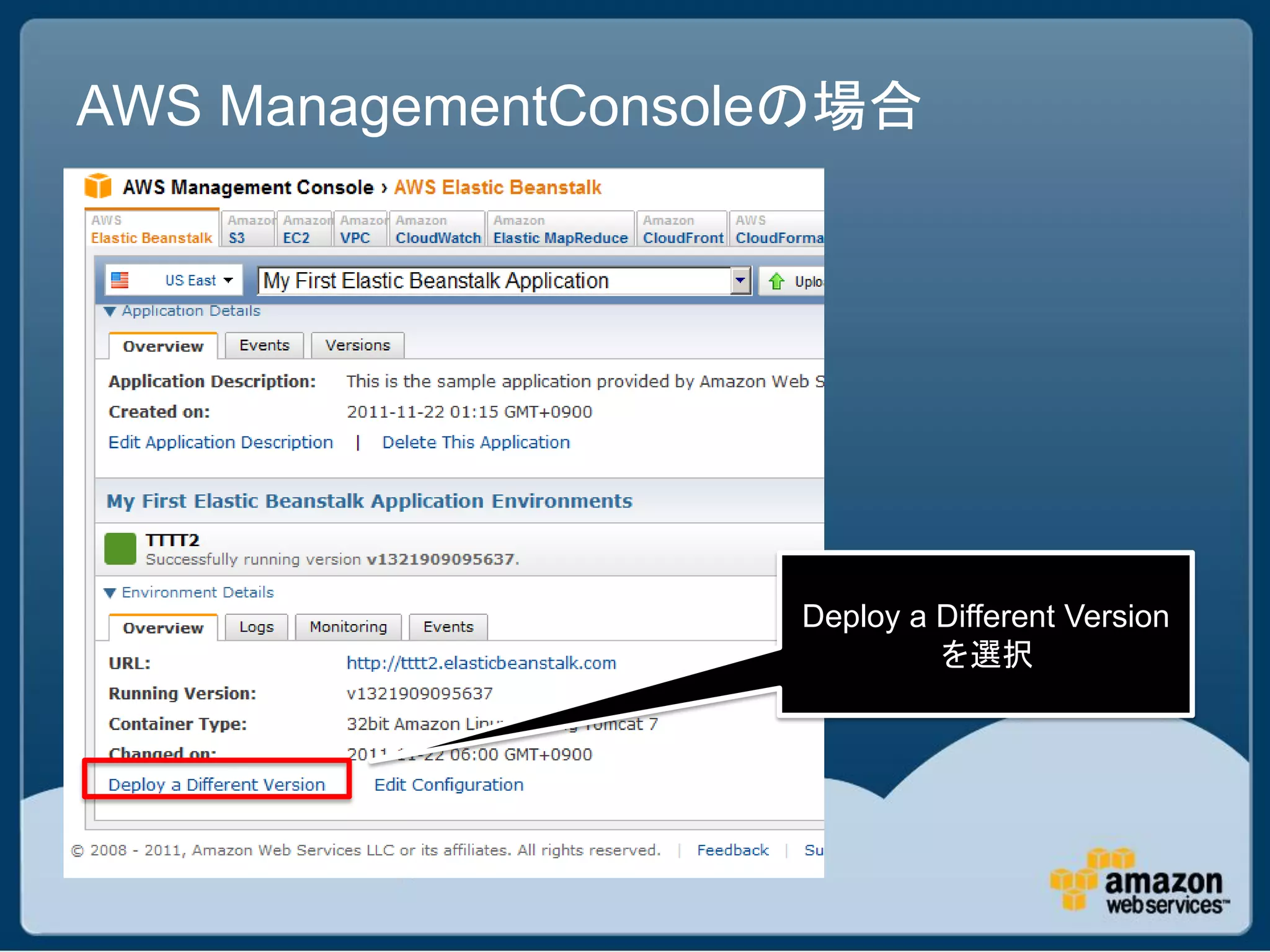Image resolution: width=1270 pixels, height=952 pixels.
Task: Open the tttt2.elasticbeanstalk.com URL
Action: pyautogui.click(x=481, y=663)
